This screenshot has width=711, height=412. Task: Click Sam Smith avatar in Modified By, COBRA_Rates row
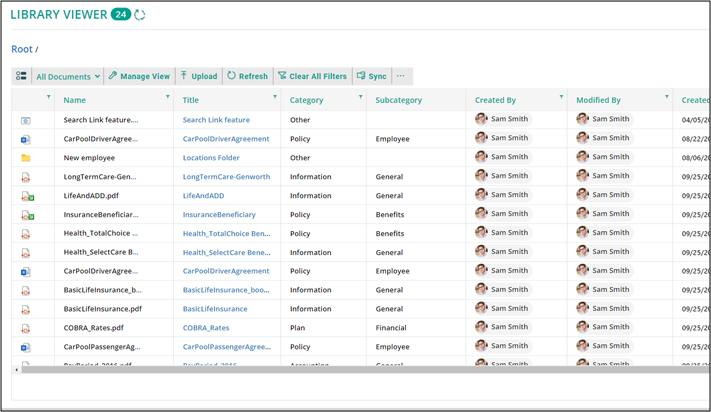583,327
